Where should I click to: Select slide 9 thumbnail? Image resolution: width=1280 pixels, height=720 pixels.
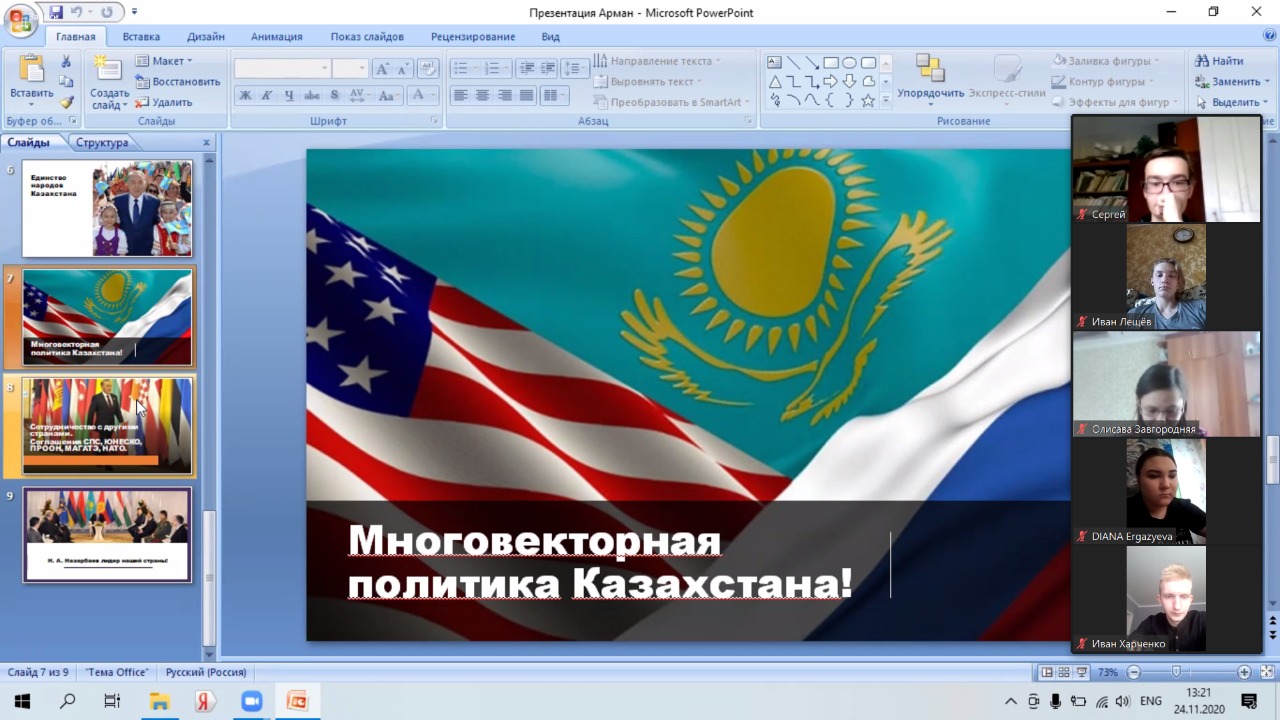(x=107, y=535)
